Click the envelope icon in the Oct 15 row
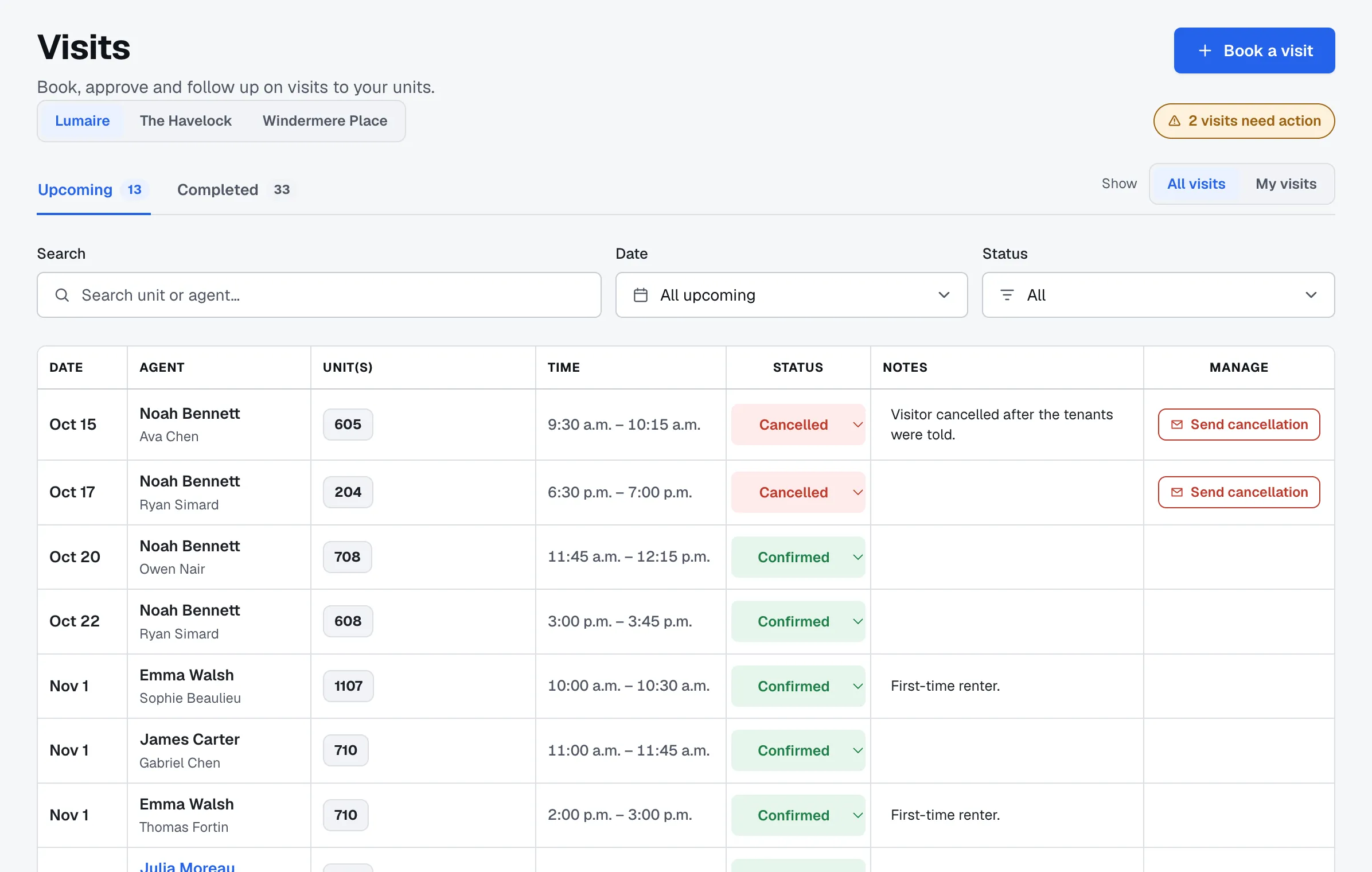 1176,425
